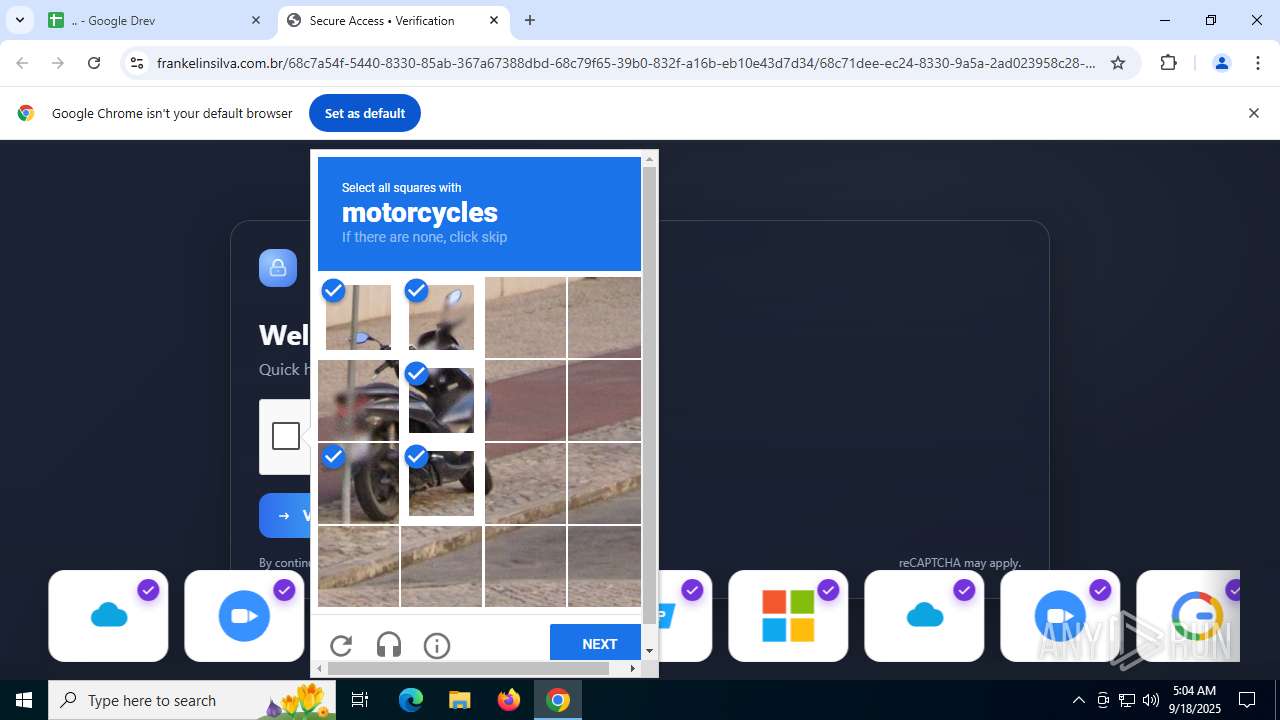
Task: Click the captcha horizontal scrollbar thumb
Action: tap(469, 668)
